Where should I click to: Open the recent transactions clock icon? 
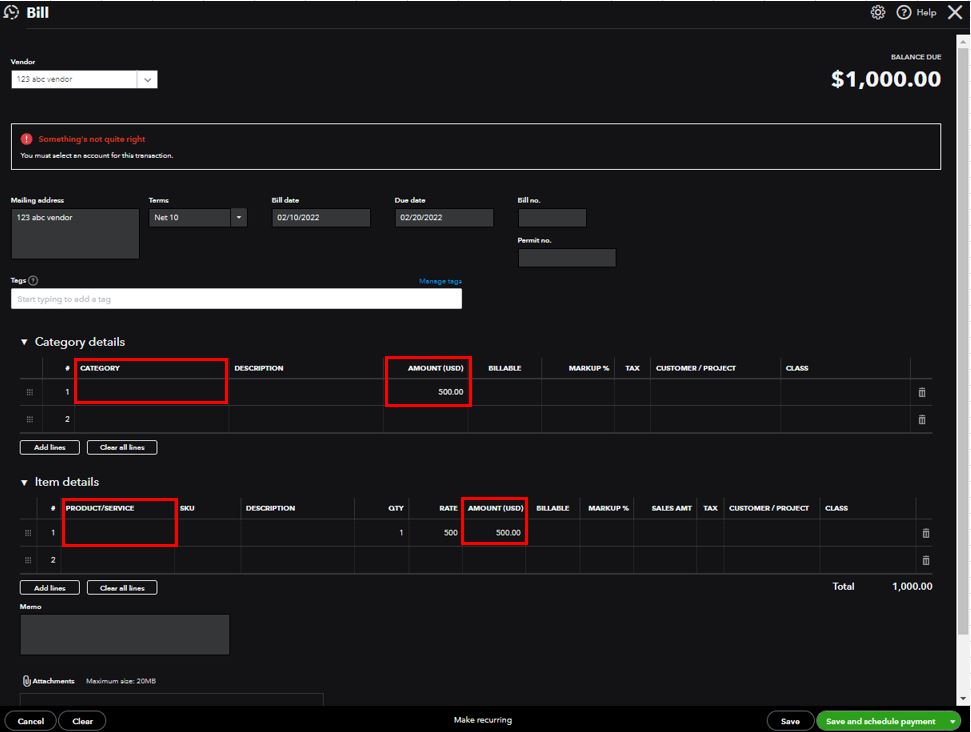(12, 13)
